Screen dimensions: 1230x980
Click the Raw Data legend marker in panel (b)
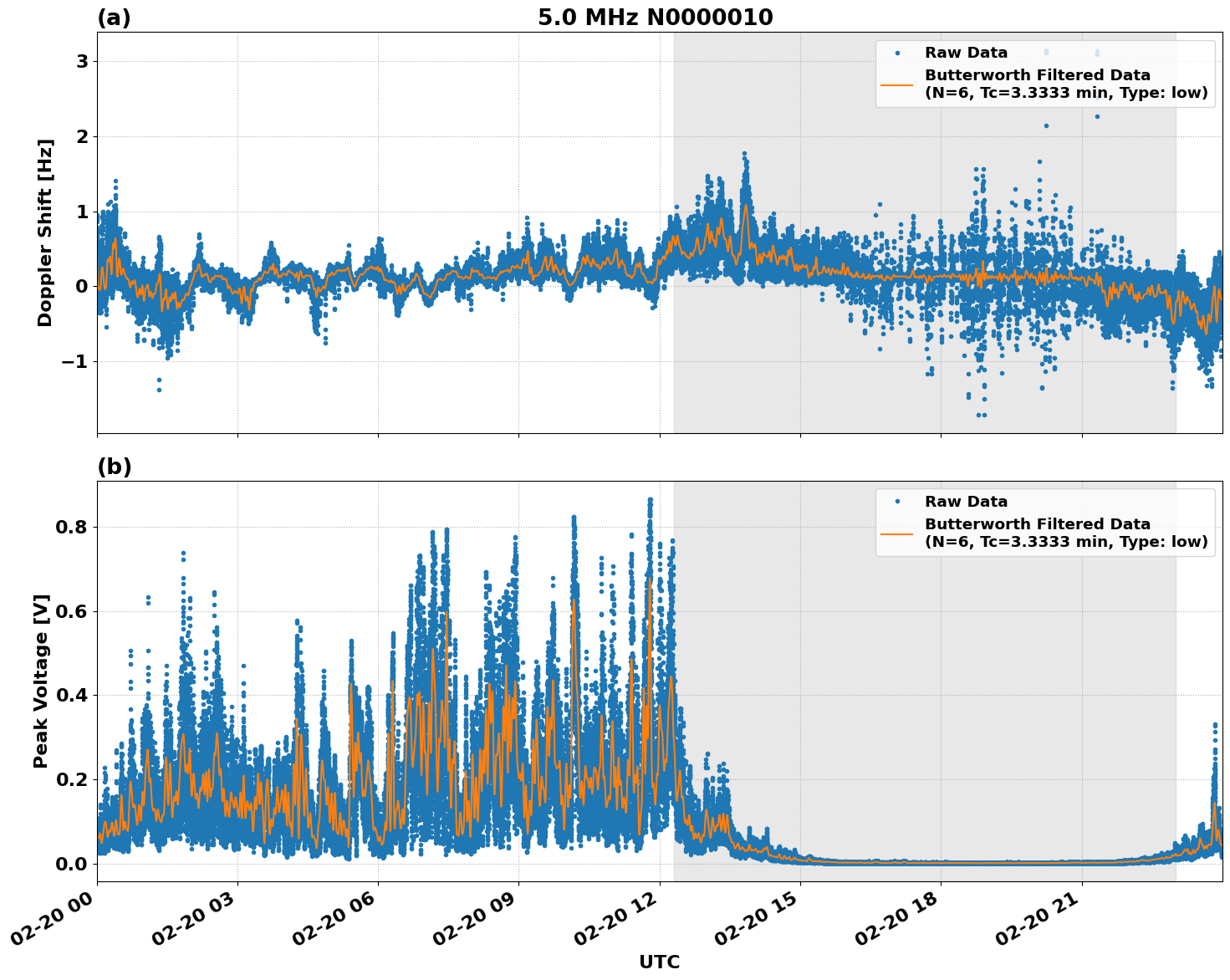(899, 499)
